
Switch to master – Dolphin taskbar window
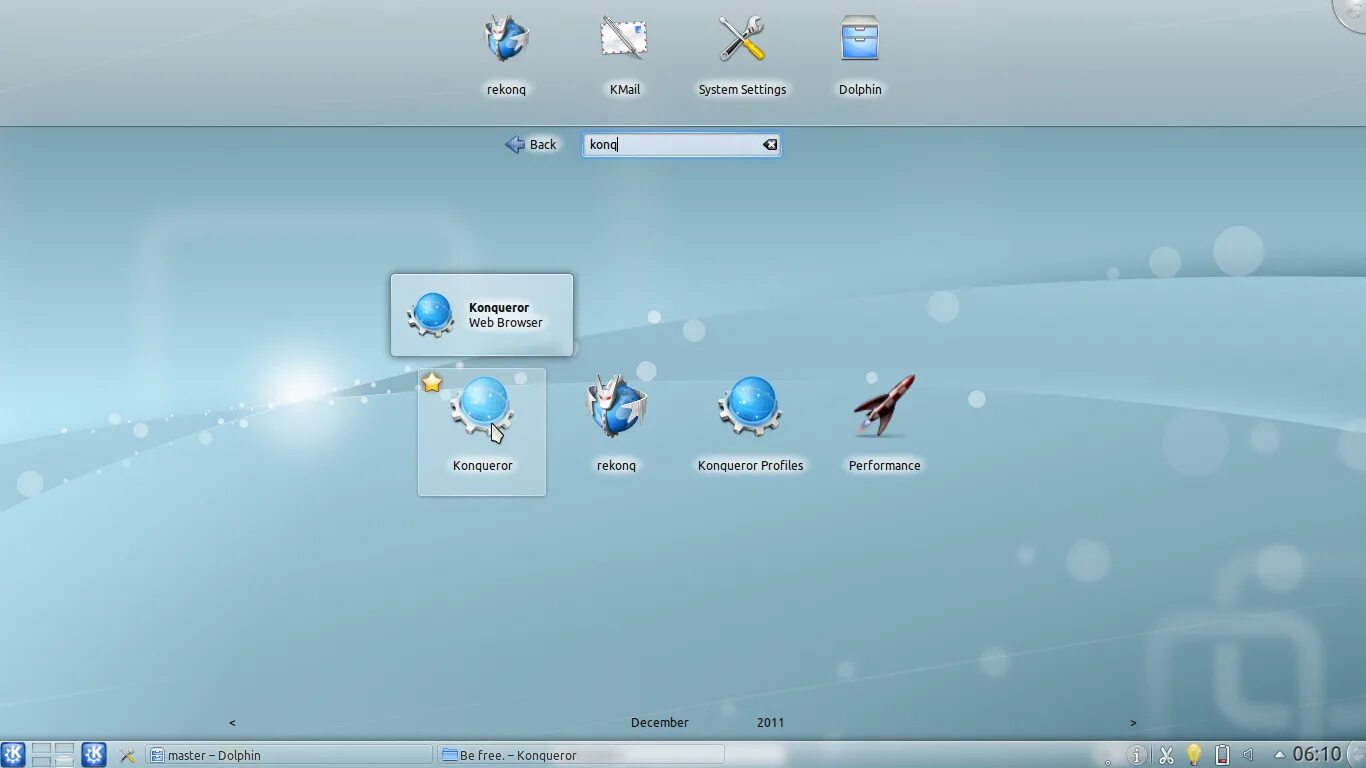[289, 755]
